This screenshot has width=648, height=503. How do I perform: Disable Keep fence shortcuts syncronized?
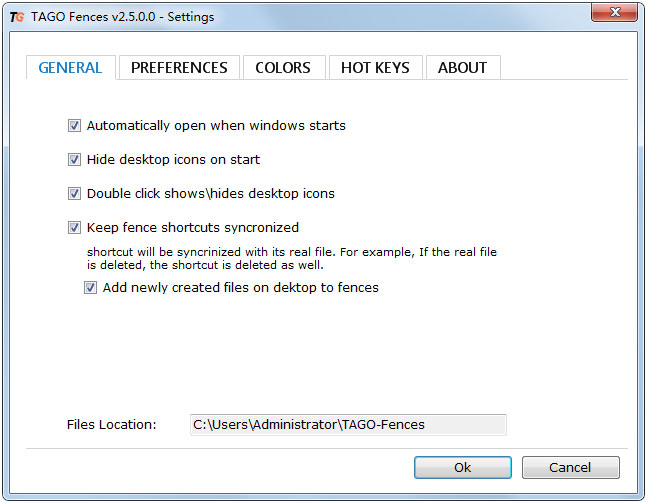pyautogui.click(x=74, y=227)
